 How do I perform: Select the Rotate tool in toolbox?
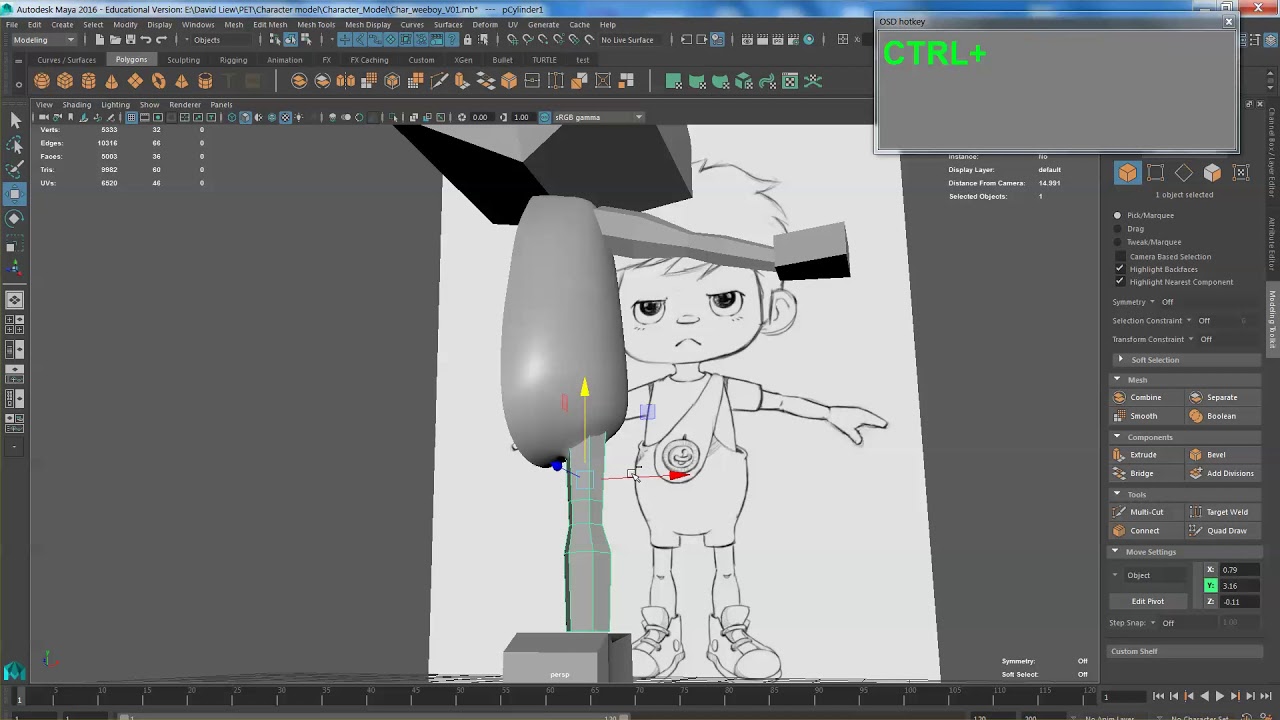(x=15, y=218)
